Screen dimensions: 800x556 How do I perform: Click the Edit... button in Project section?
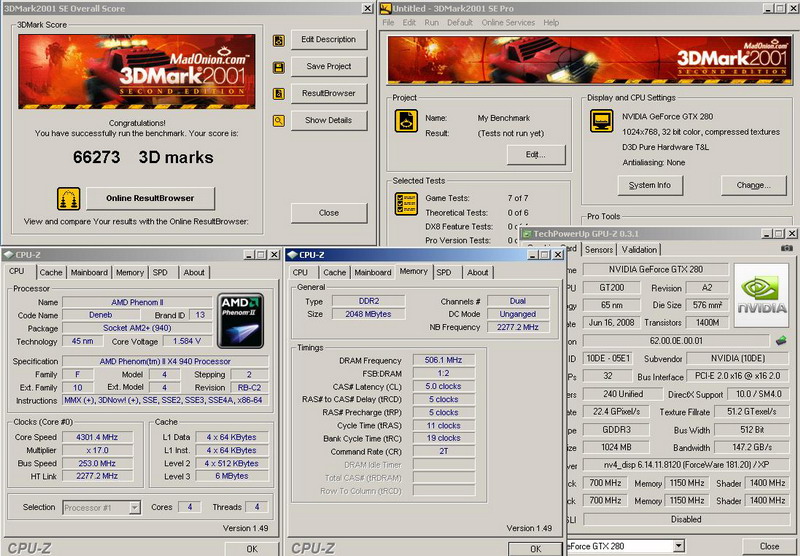point(536,155)
